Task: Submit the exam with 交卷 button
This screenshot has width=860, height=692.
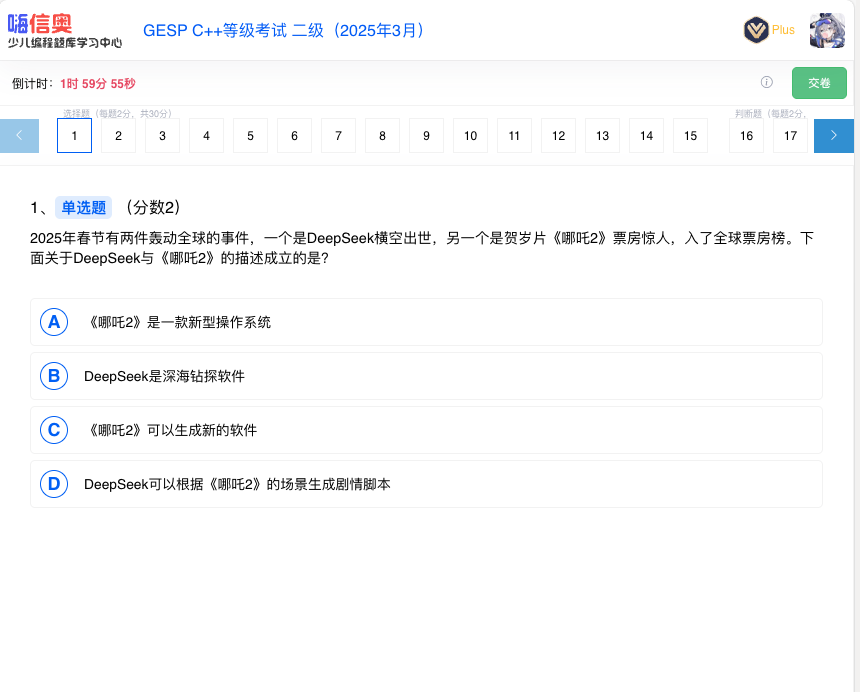Action: [819, 83]
